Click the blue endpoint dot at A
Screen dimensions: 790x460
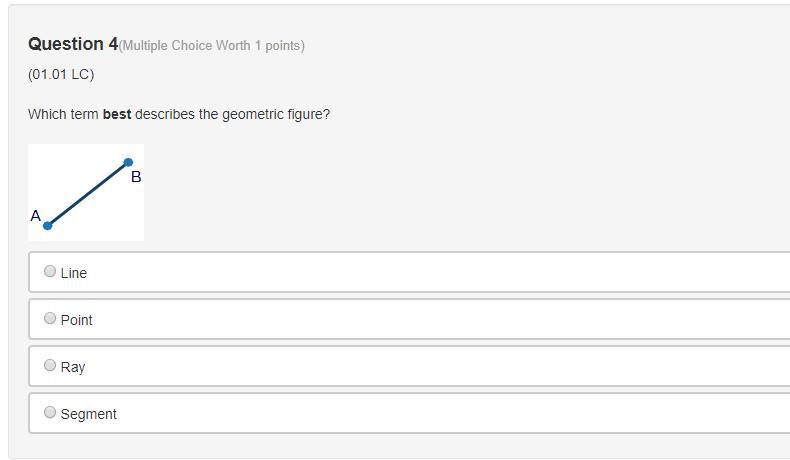tap(47, 225)
